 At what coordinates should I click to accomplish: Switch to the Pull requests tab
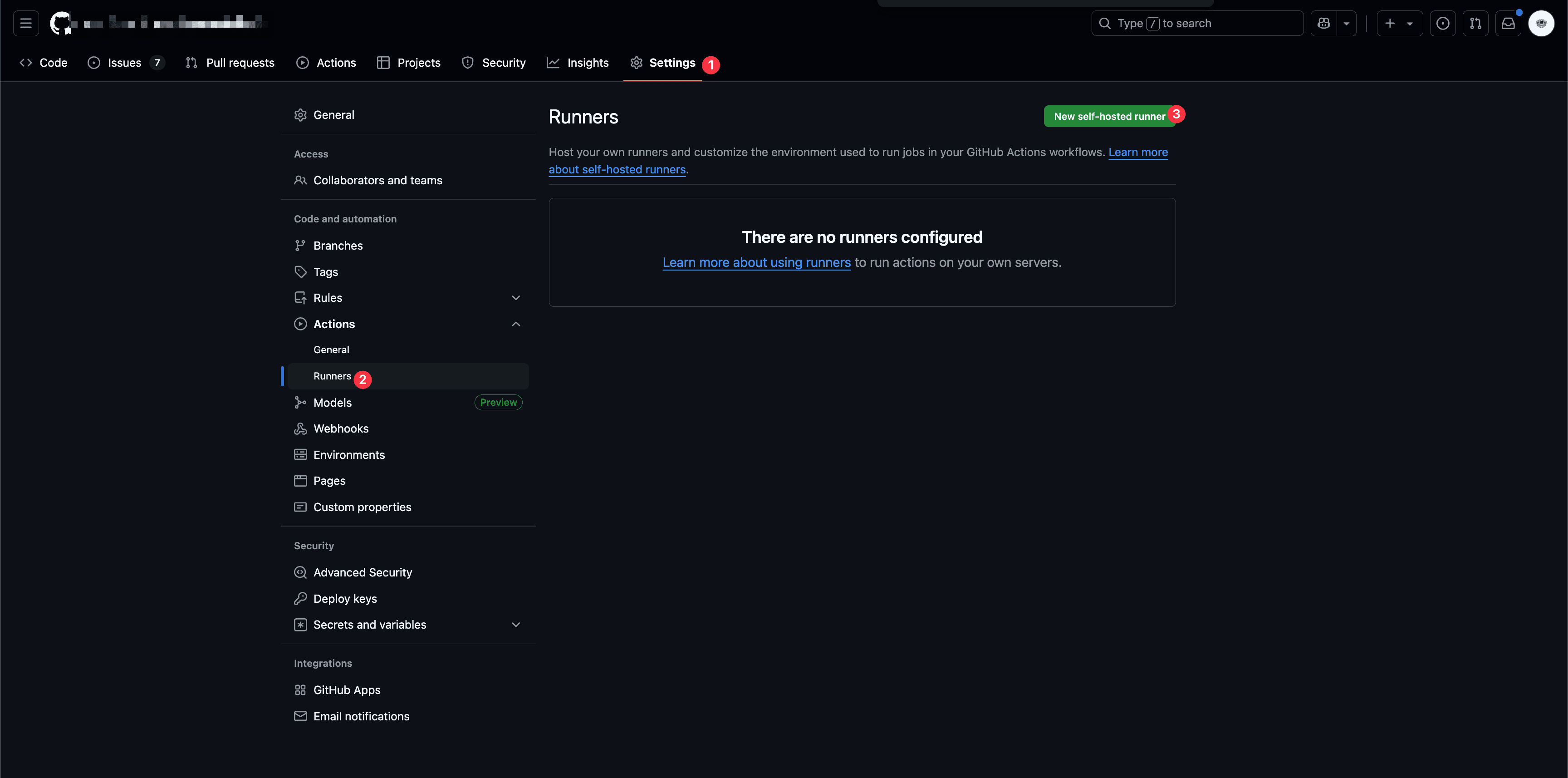pos(230,63)
